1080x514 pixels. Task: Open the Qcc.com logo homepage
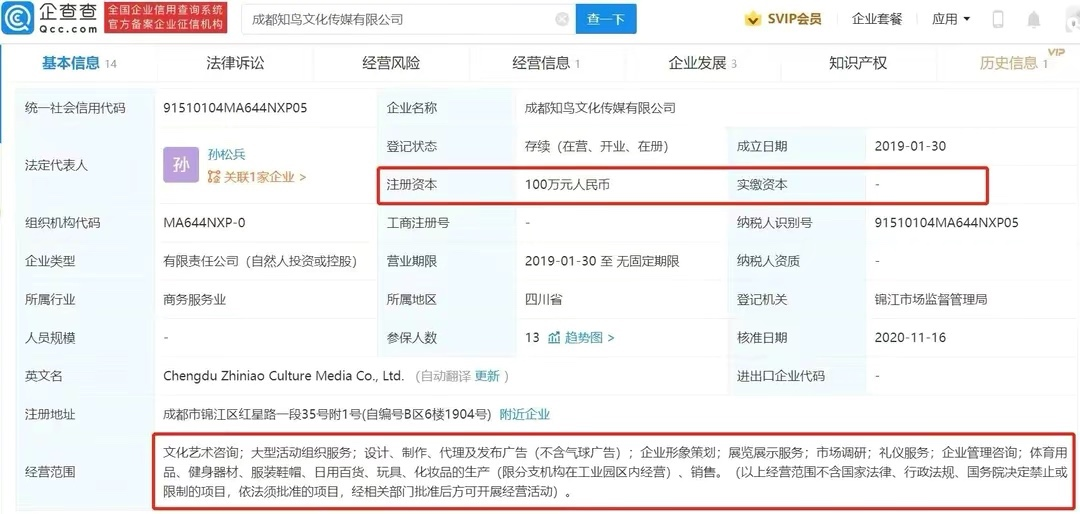click(50, 18)
